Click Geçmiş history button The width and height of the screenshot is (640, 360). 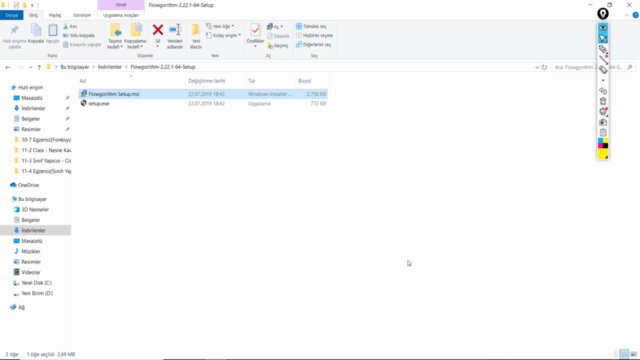click(x=278, y=45)
